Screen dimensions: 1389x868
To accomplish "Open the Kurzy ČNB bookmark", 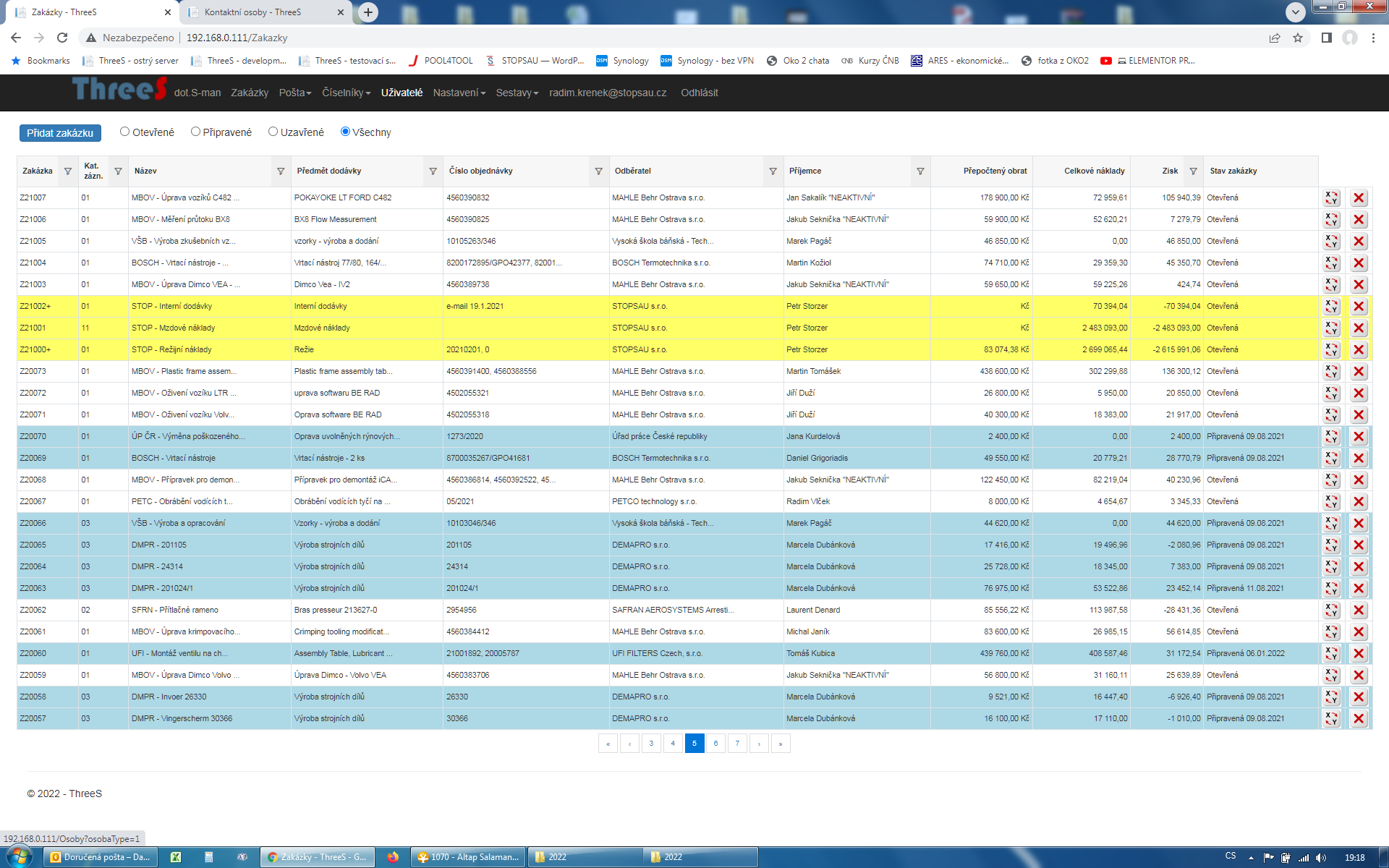I will tap(870, 61).
